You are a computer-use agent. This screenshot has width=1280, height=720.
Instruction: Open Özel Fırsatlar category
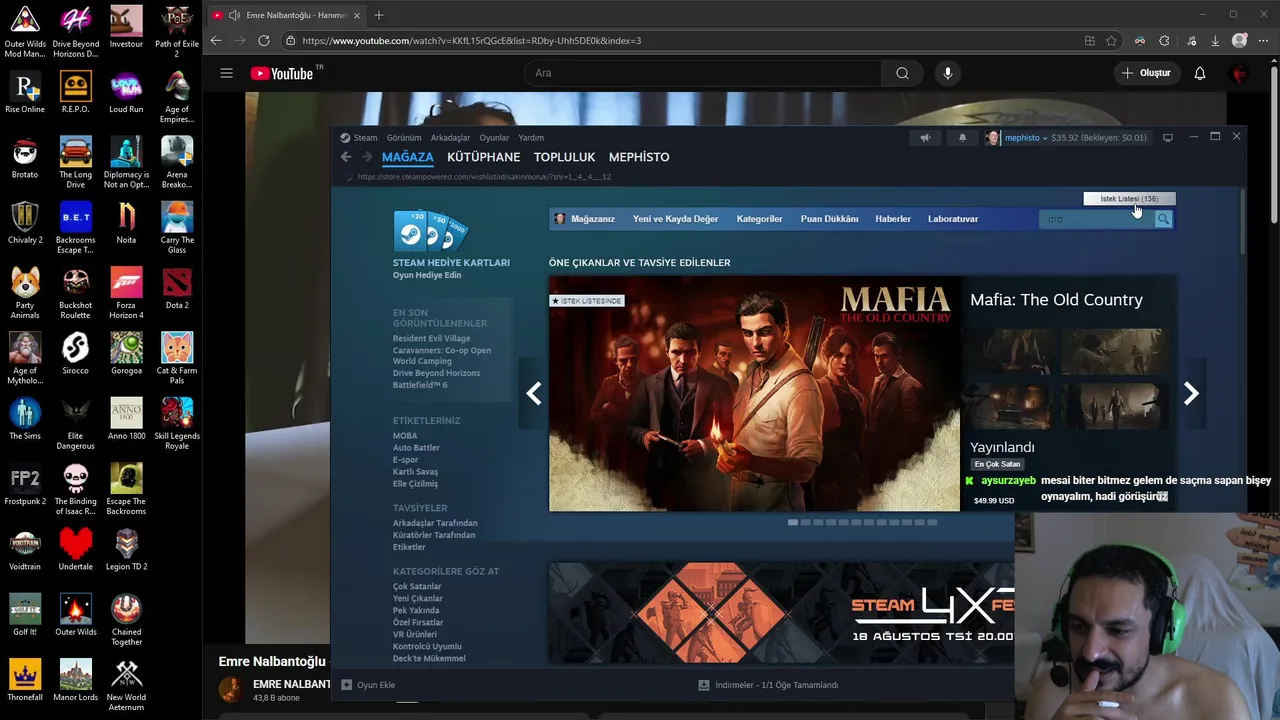(x=418, y=623)
